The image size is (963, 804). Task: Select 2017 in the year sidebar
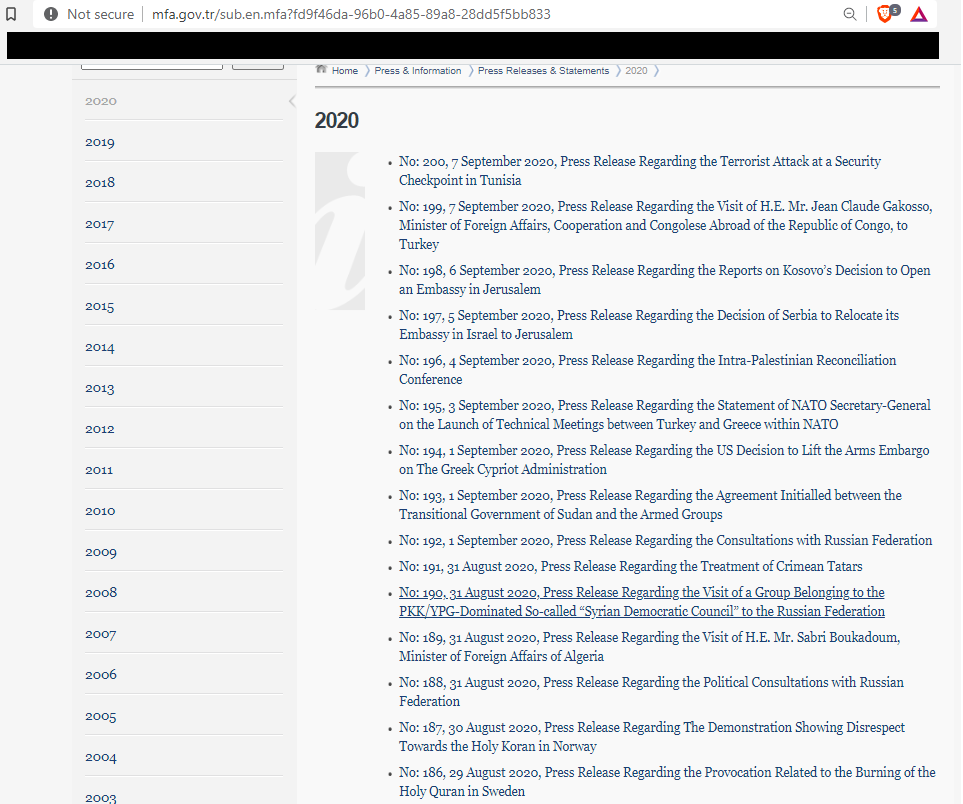[99, 224]
